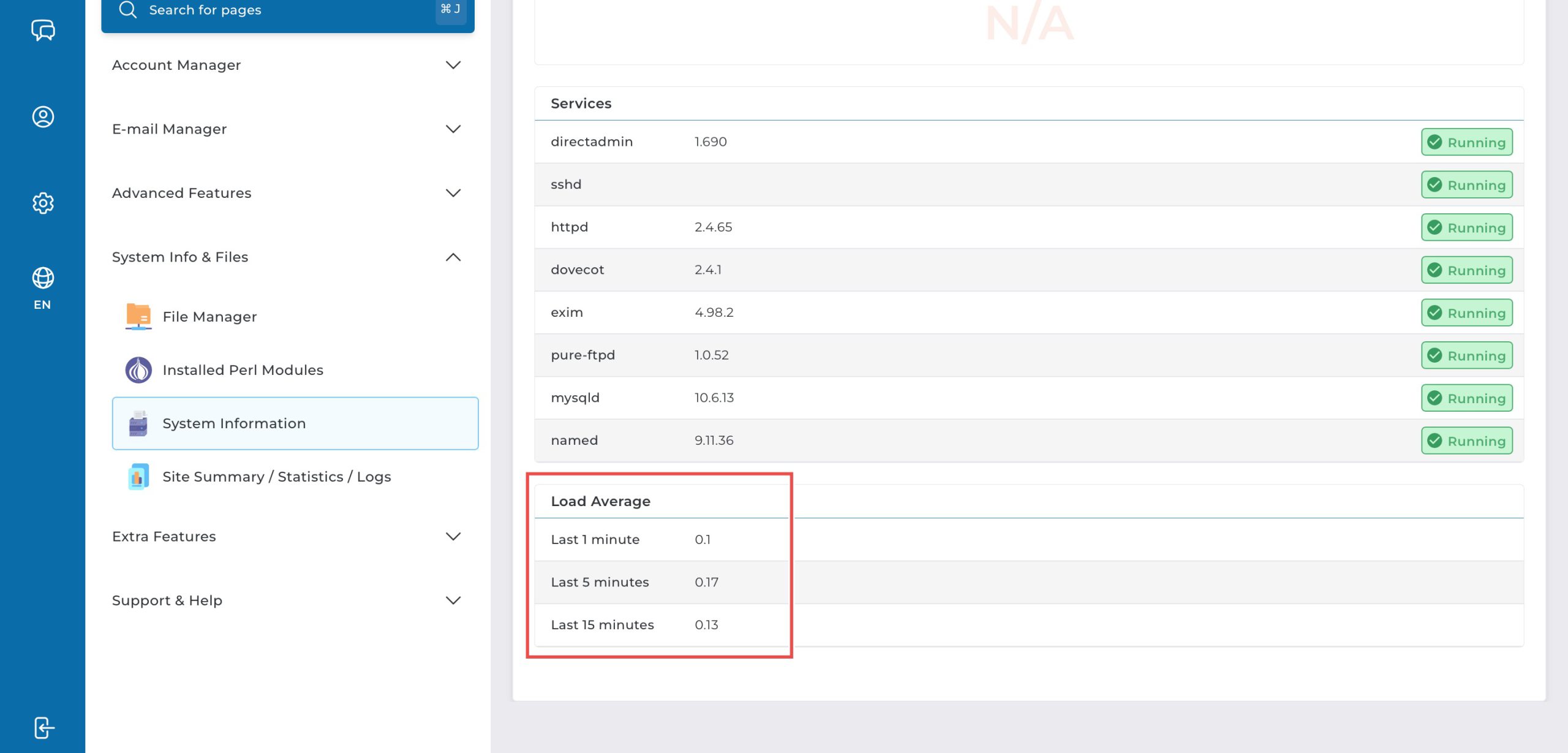Click Running status badge for mysqld

[1466, 398]
